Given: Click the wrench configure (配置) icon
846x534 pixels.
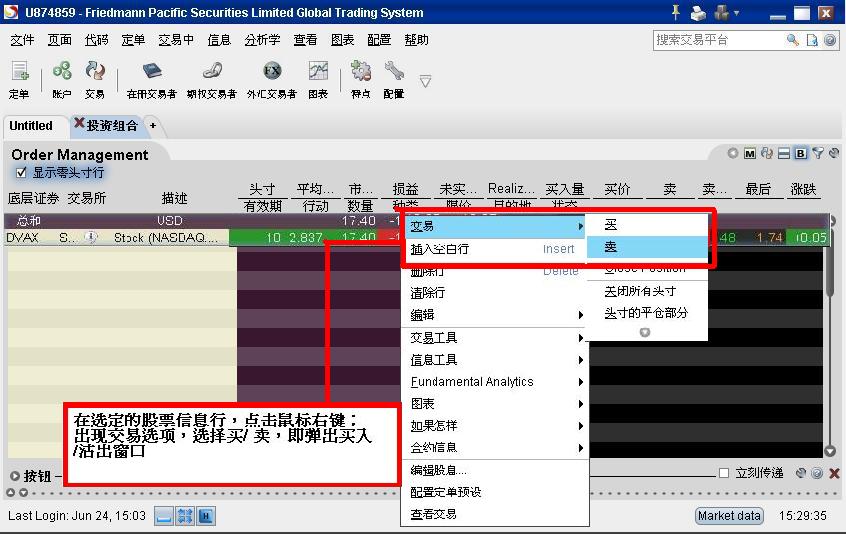Looking at the screenshot, I should pyautogui.click(x=394, y=72).
